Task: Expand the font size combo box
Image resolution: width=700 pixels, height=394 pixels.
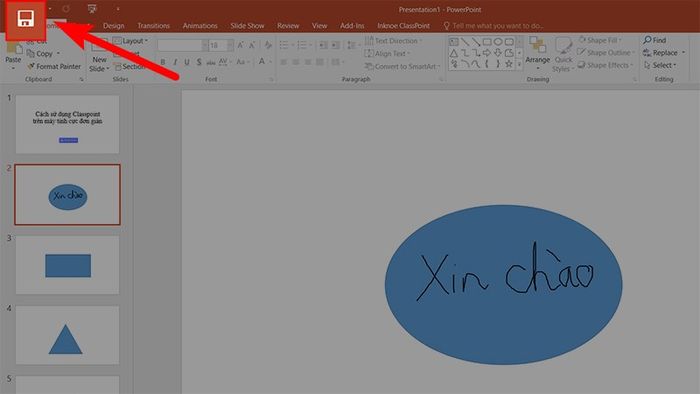Action: 230,45
